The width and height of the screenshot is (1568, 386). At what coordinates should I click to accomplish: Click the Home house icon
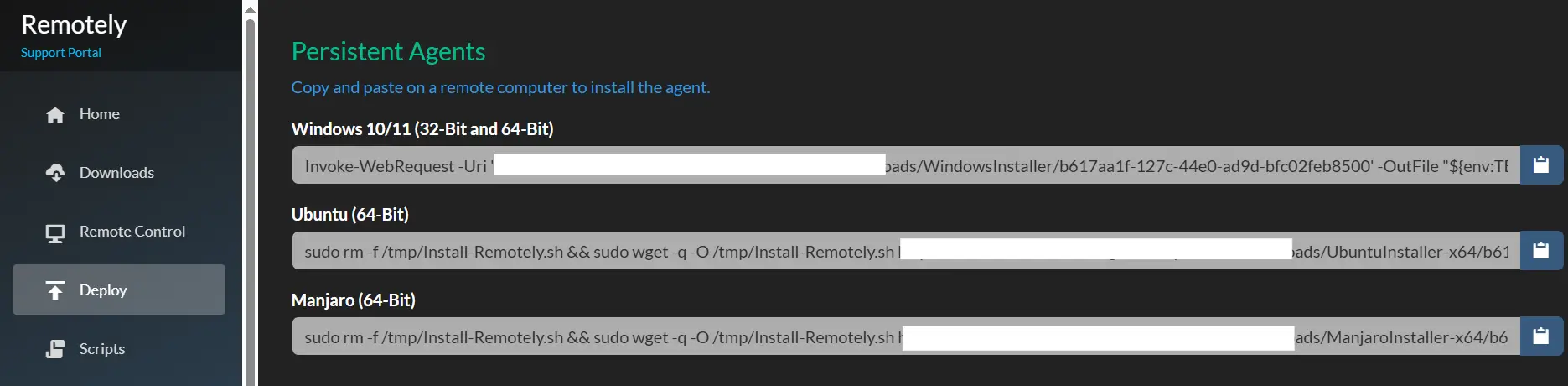pos(55,115)
